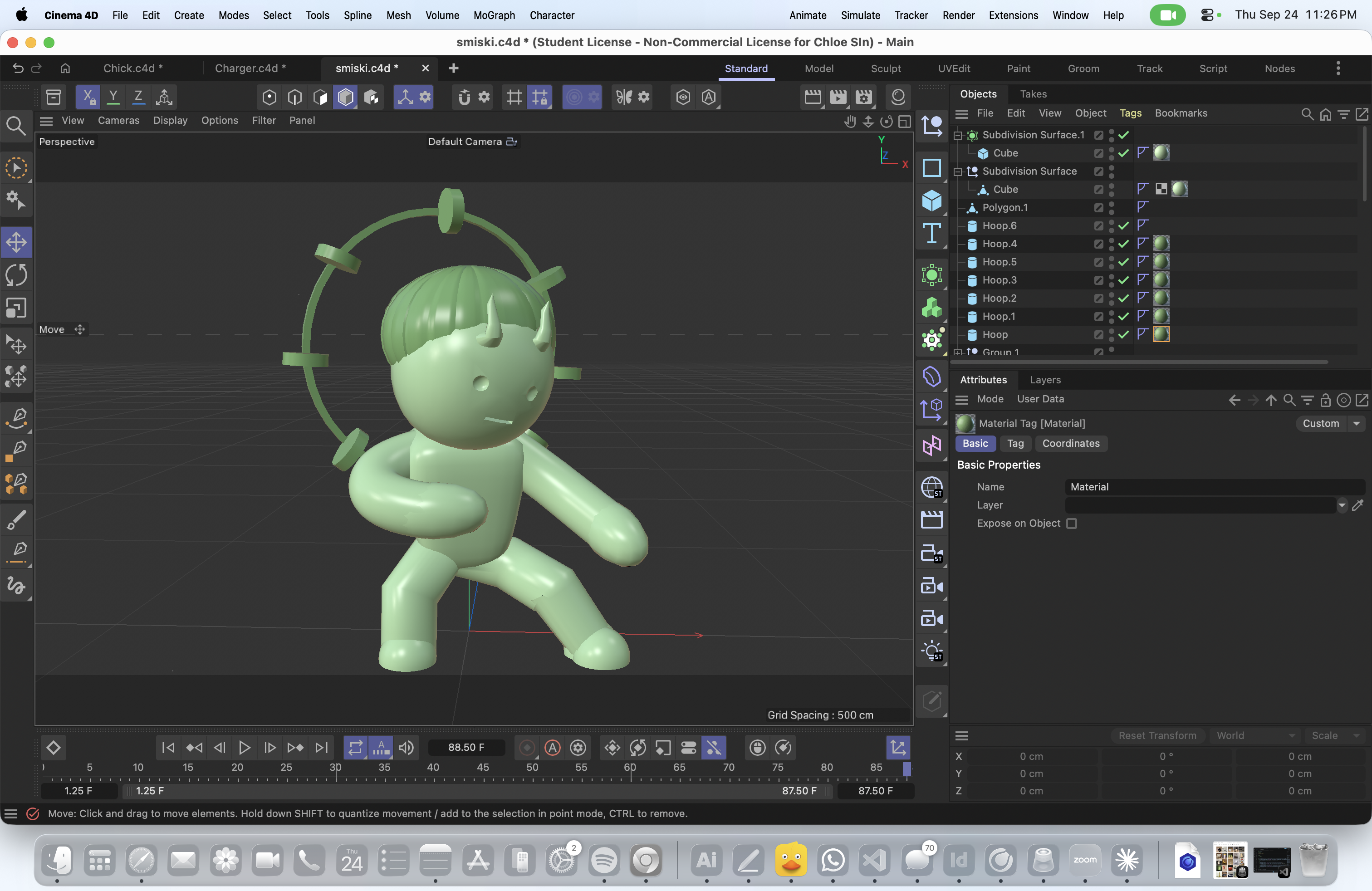
Task: Open Edit Render Settings
Action: click(863, 97)
